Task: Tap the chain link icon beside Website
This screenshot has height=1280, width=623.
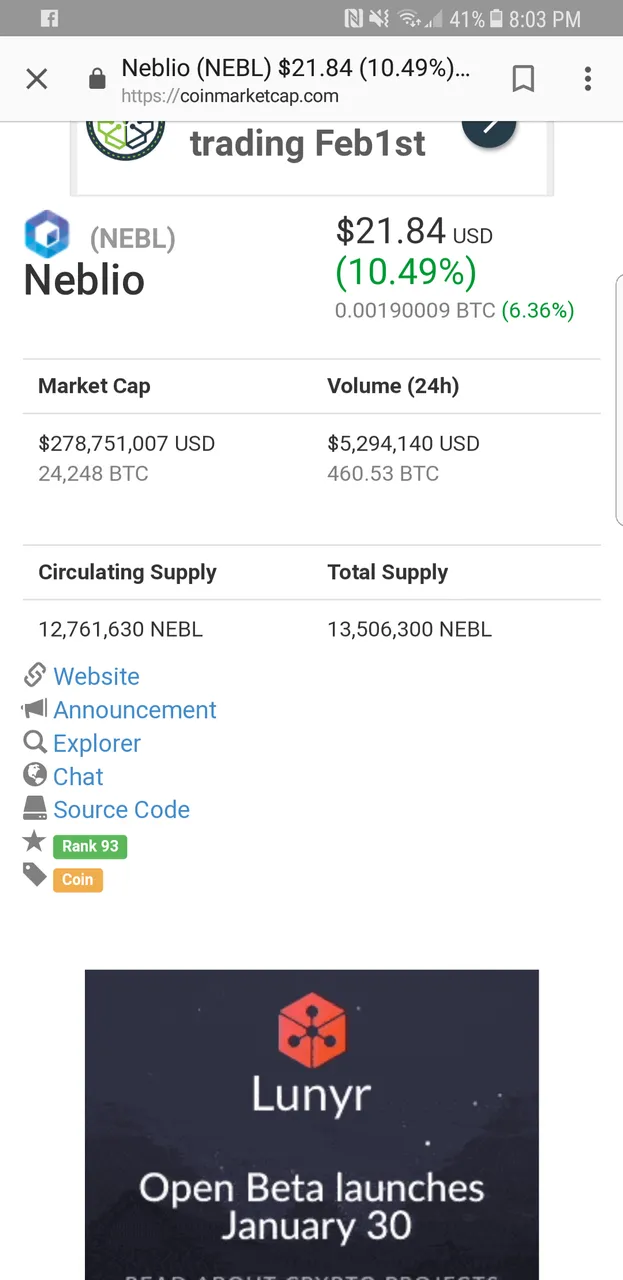Action: 35,675
